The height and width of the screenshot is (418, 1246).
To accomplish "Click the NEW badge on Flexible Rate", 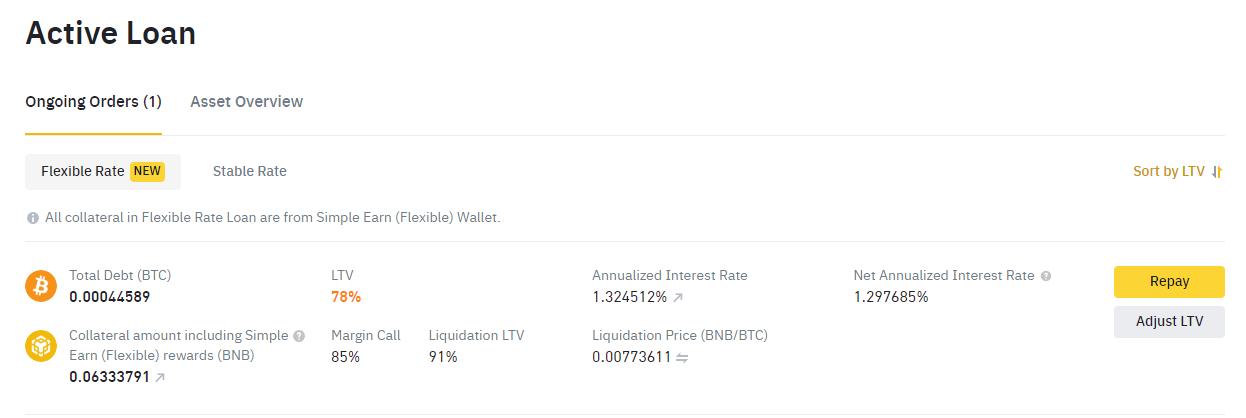I will point(147,172).
